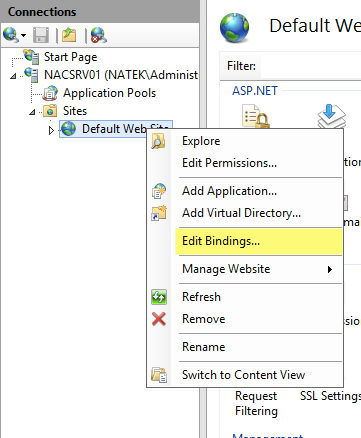
Task: Click the Explore folder magnifier icon
Action: 158,141
